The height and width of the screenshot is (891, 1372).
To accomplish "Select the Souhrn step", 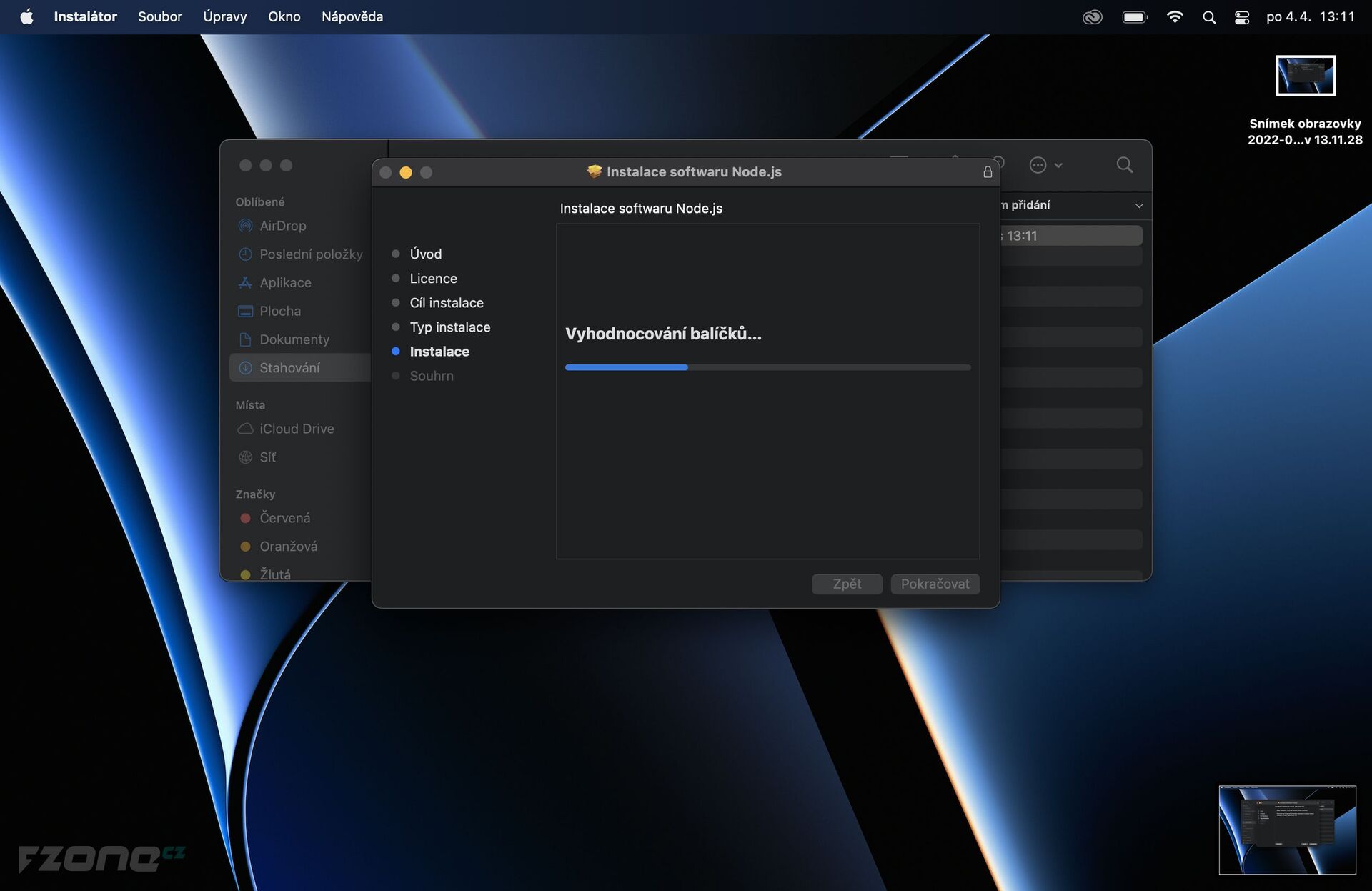I will click(x=431, y=375).
